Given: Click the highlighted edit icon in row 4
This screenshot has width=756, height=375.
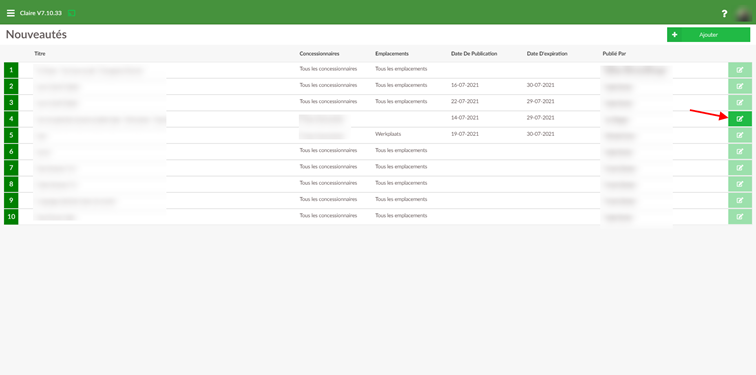Looking at the screenshot, I should coord(740,119).
